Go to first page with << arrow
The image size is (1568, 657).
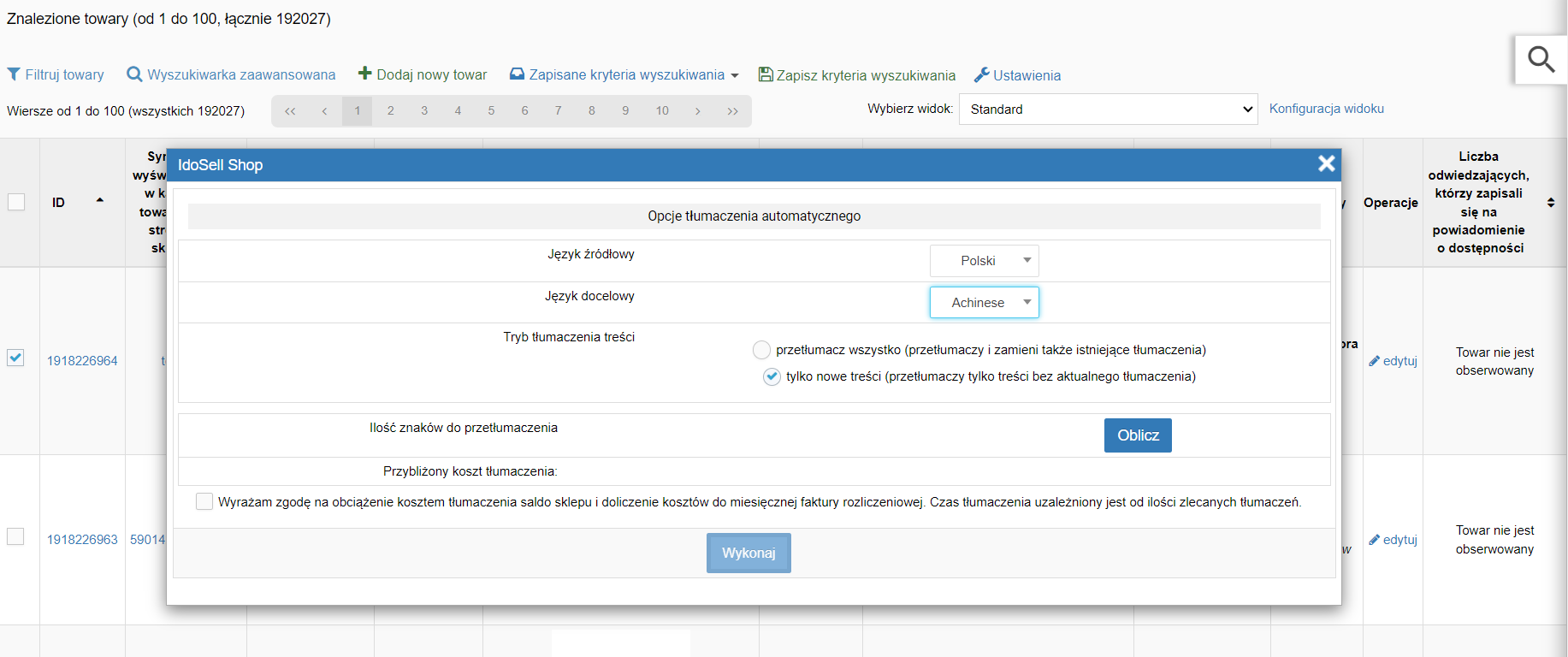click(x=290, y=111)
